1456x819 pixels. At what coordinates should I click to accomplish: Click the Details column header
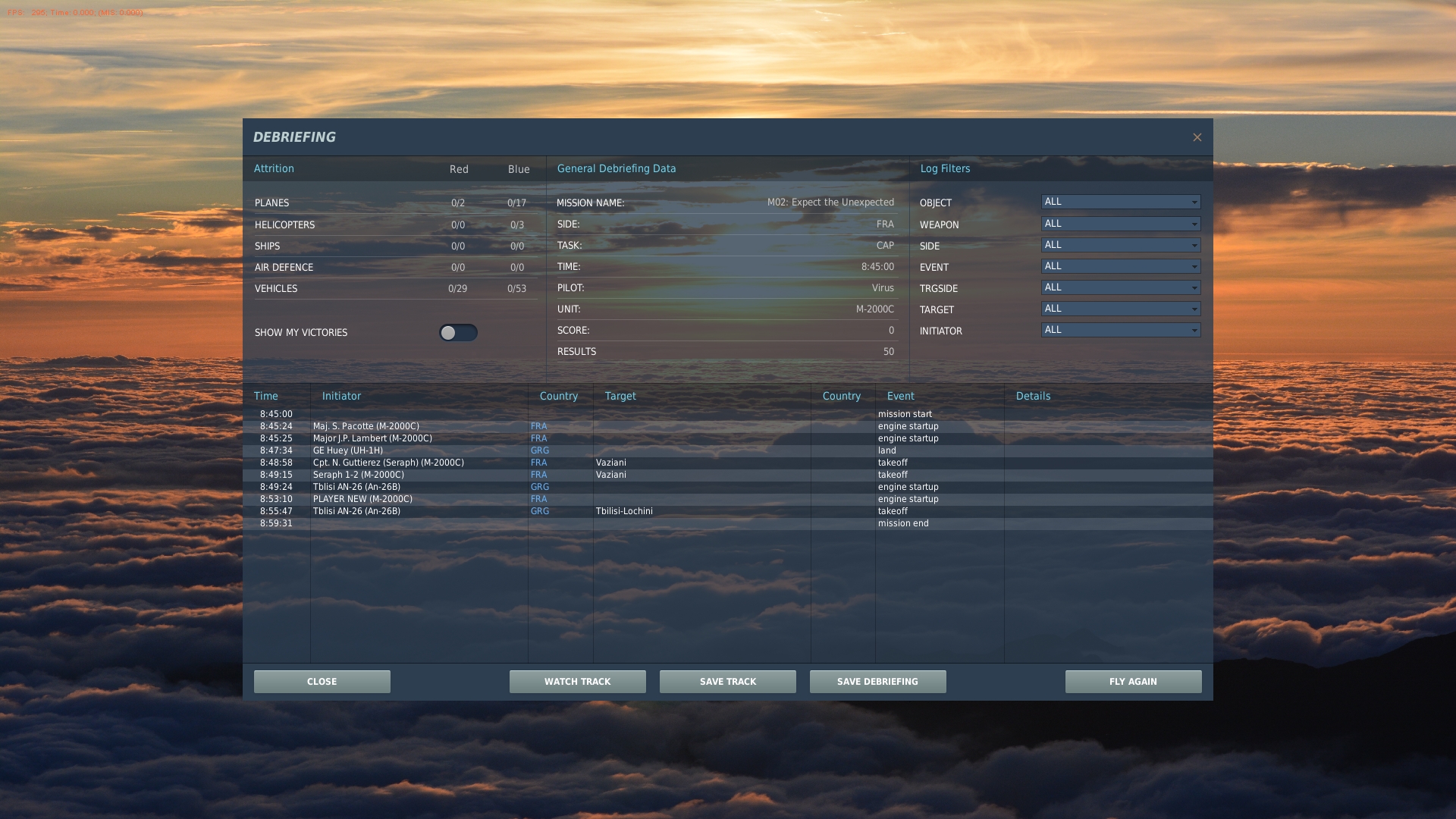[1034, 396]
